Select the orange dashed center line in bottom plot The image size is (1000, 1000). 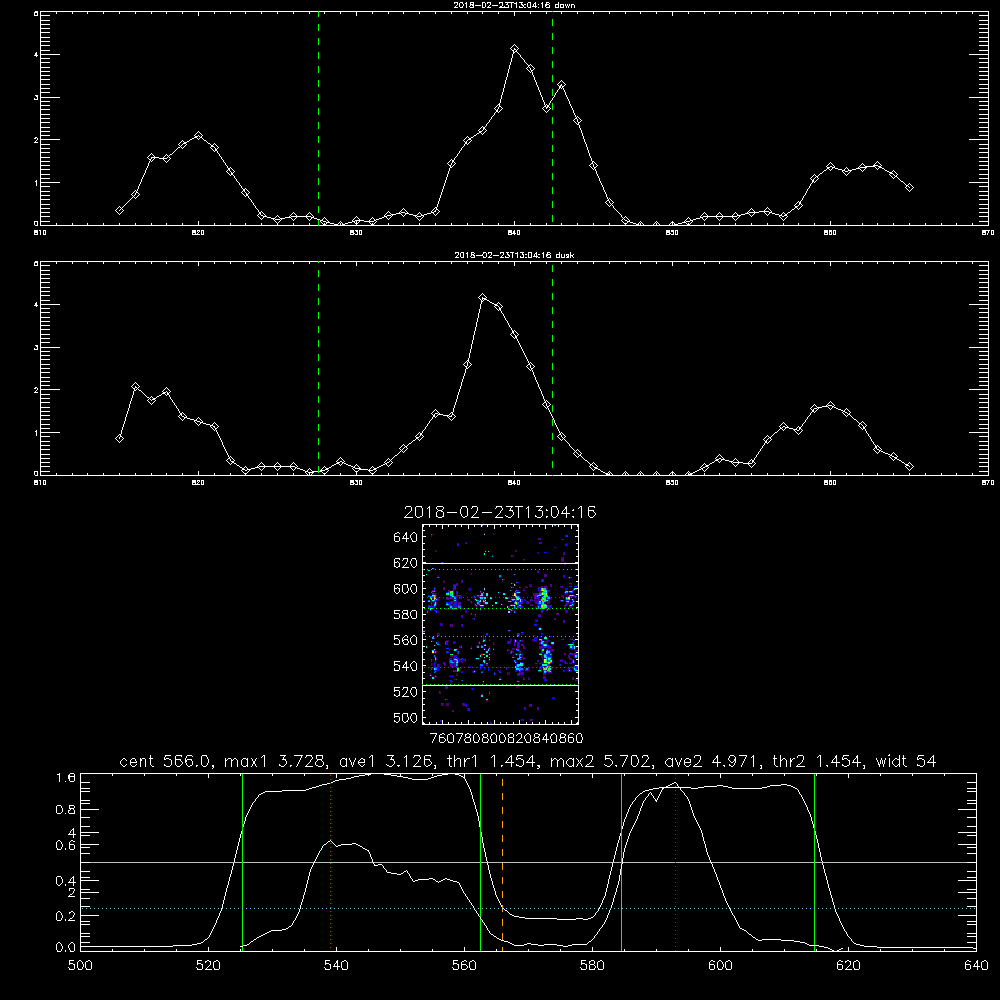[x=503, y=862]
